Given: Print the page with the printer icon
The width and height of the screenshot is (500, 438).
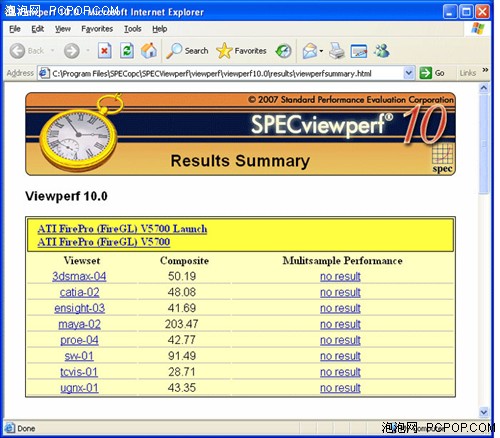Looking at the screenshot, I should [x=337, y=51].
